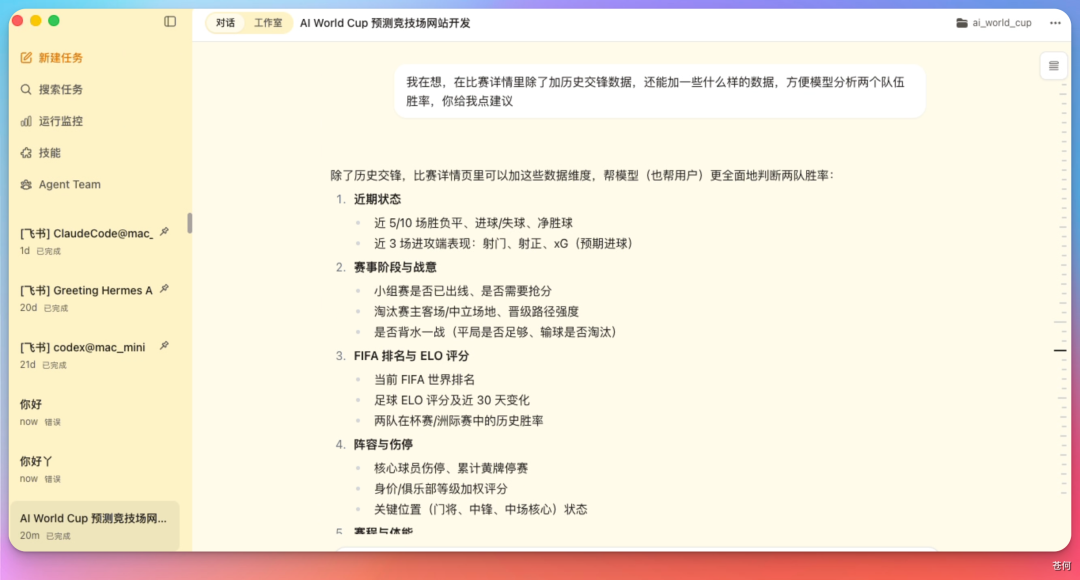The width and height of the screenshot is (1080, 580).
Task: Open the [飞书] codex@mac_mini task
Action: click(96, 355)
